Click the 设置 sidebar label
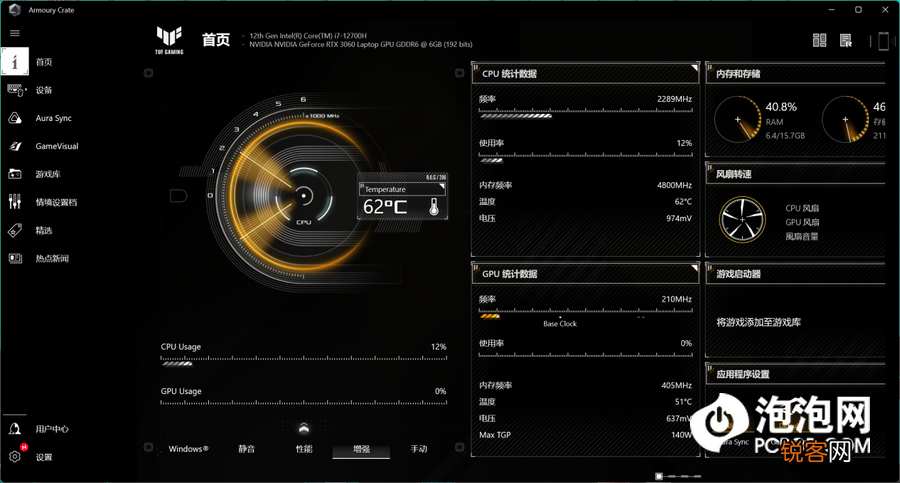This screenshot has height=483, width=900. 44,457
